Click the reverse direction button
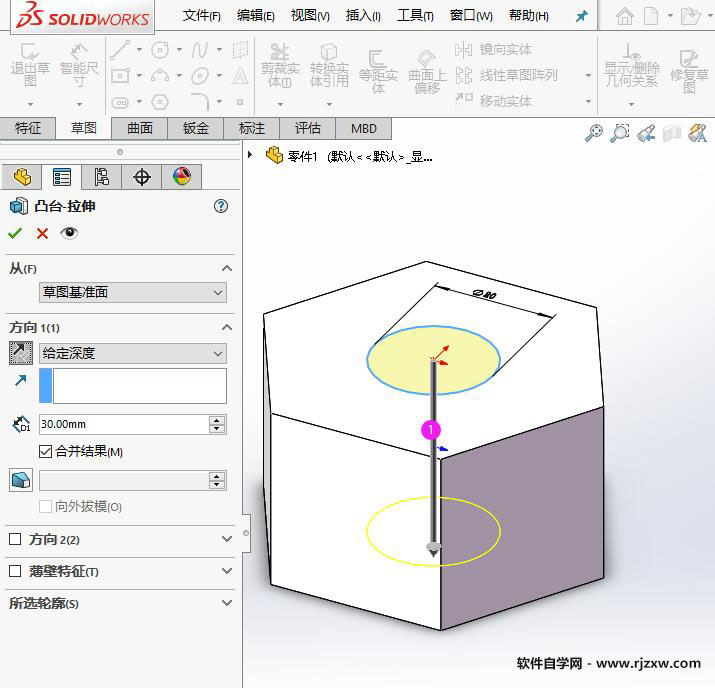Viewport: 715px width, 688px height. pos(21,353)
